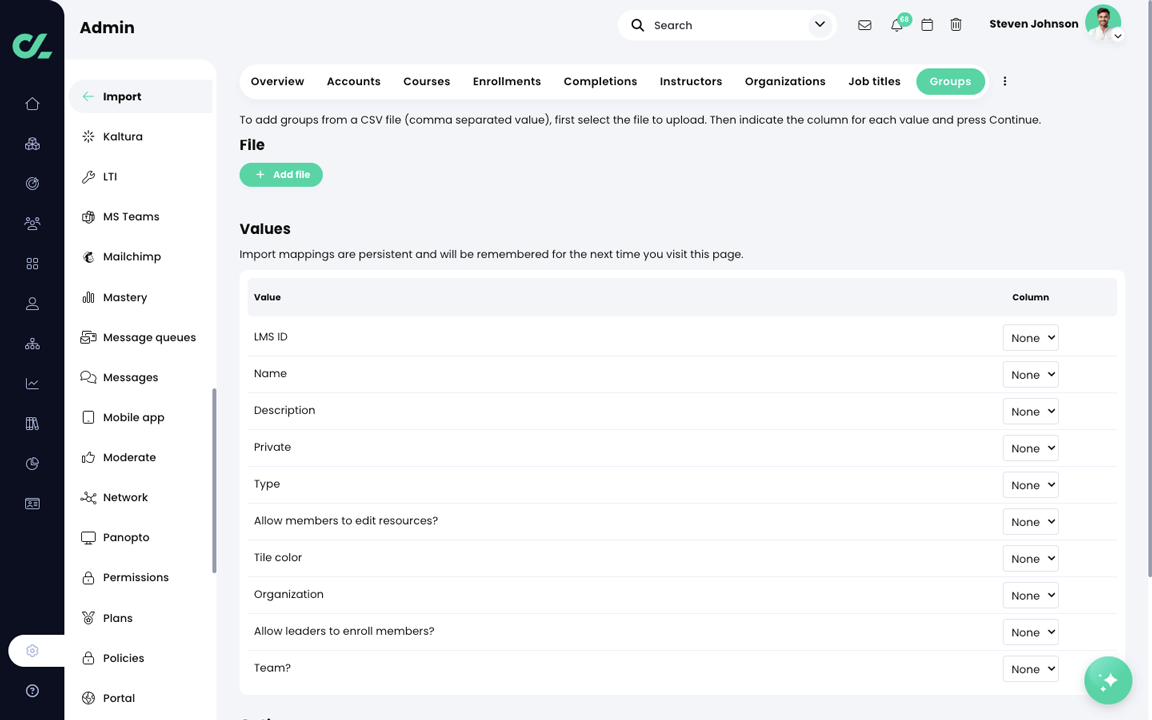Select the Home icon in the left sidebar
The width and height of the screenshot is (1152, 720).
[x=32, y=103]
